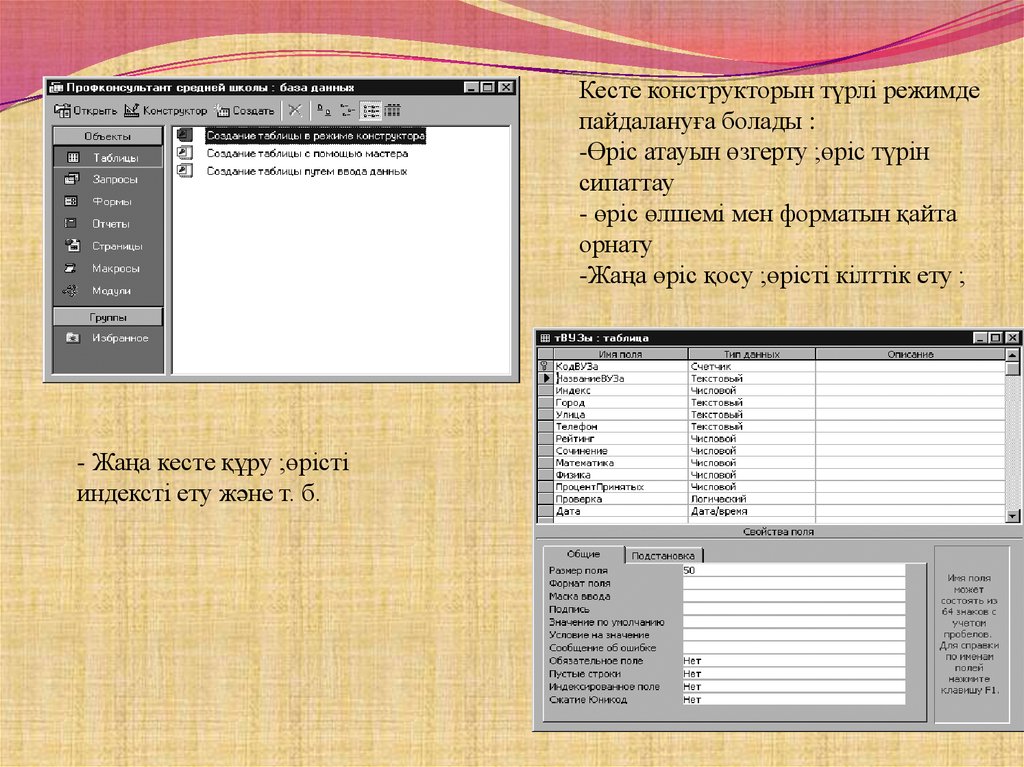Open the Индексированное поле value Нет

tap(793, 687)
